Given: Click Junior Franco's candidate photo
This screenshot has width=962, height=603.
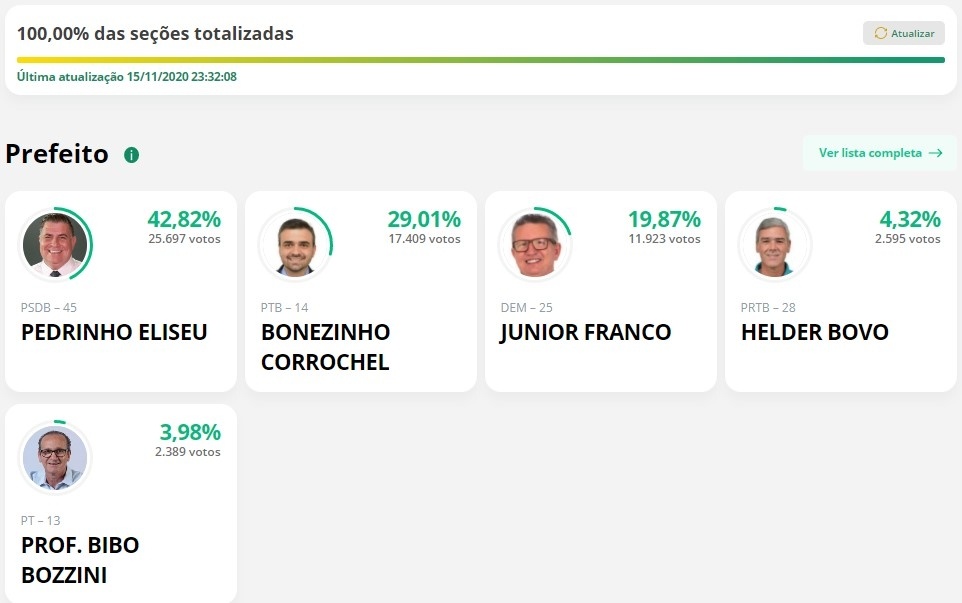Looking at the screenshot, I should pos(535,245).
